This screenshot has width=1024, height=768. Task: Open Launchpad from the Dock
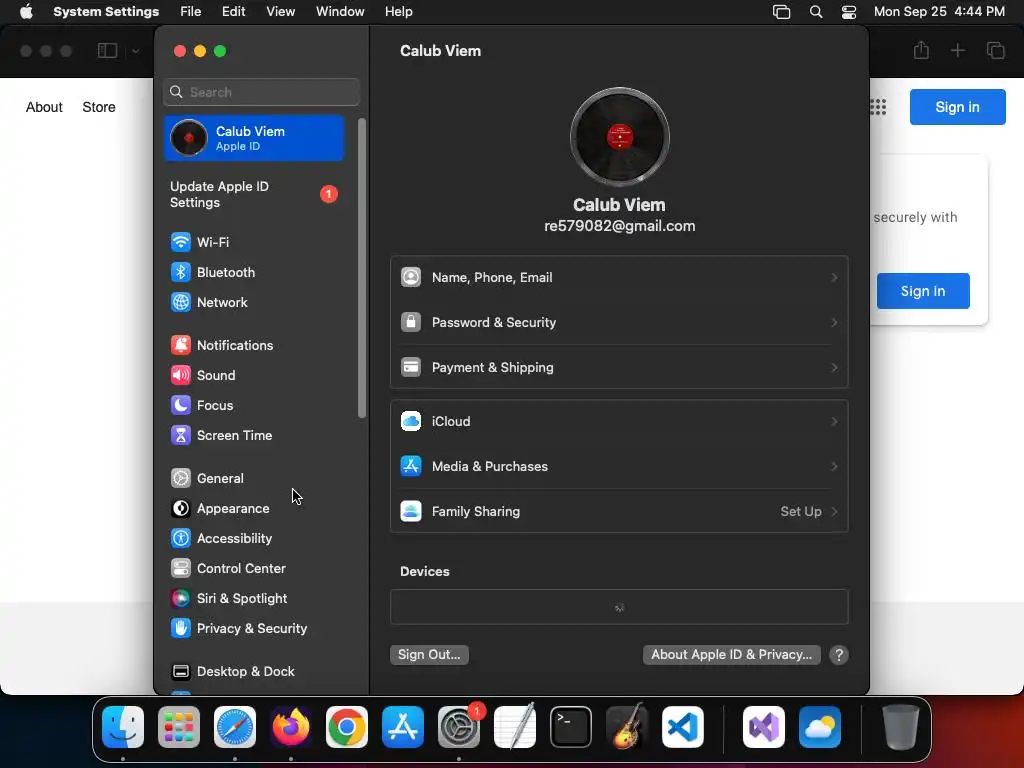click(x=179, y=727)
